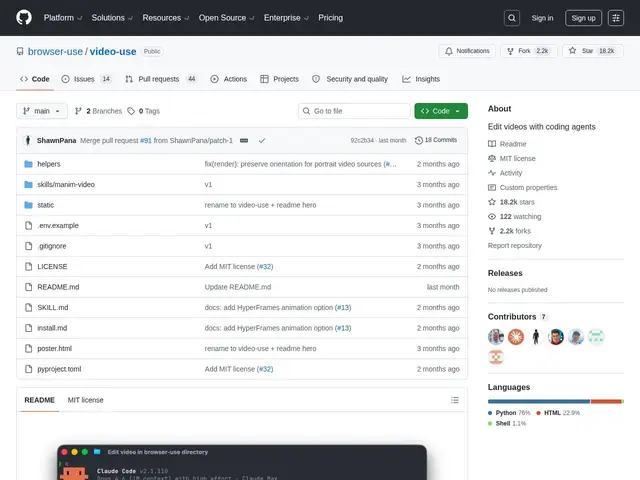This screenshot has height=480, width=640.
Task: Click the Sign up button
Action: point(583,18)
